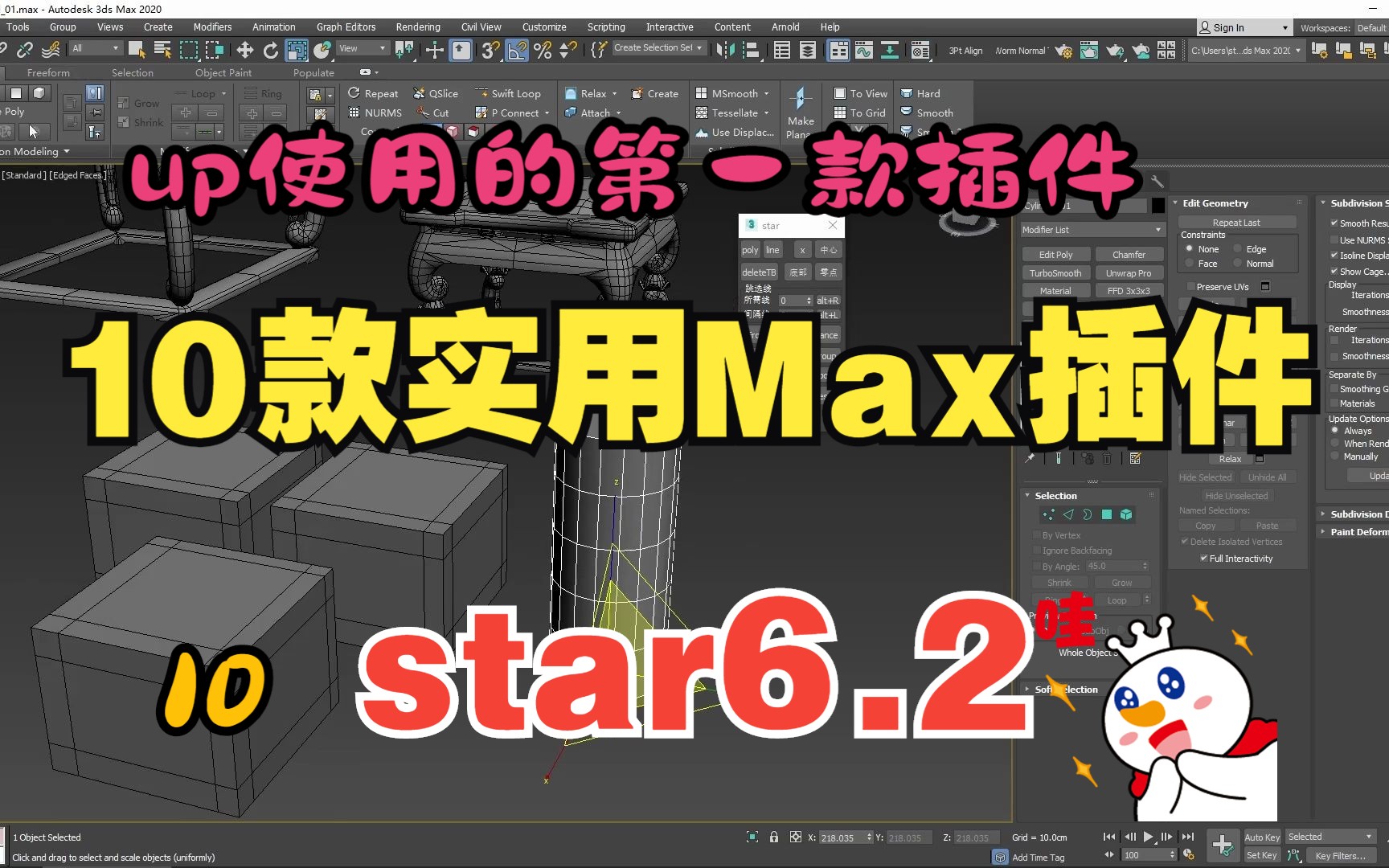Open the Align tool icon

pyautogui.click(x=751, y=50)
